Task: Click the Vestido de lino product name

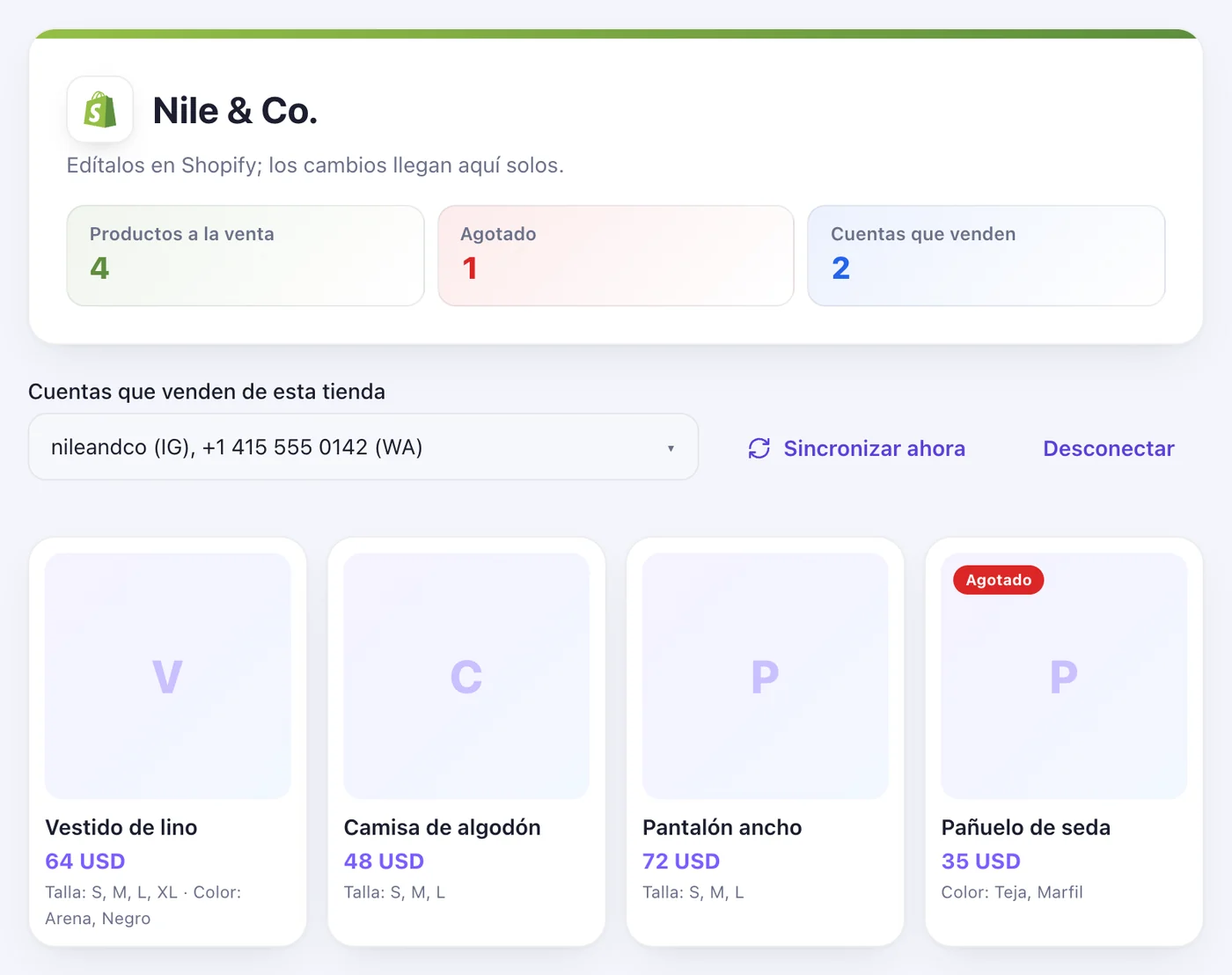Action: point(121,827)
